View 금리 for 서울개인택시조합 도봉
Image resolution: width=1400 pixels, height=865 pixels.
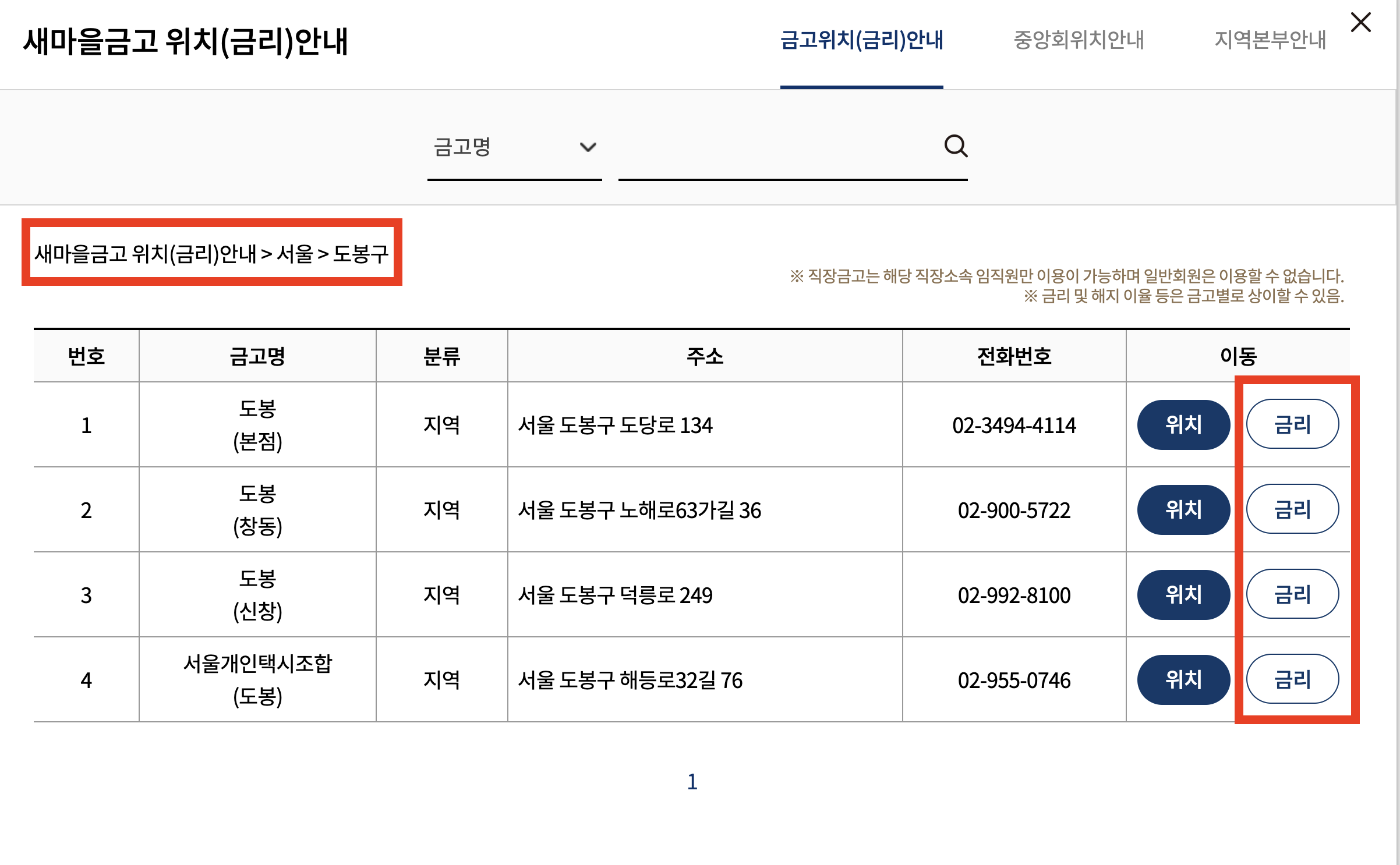click(x=1292, y=680)
